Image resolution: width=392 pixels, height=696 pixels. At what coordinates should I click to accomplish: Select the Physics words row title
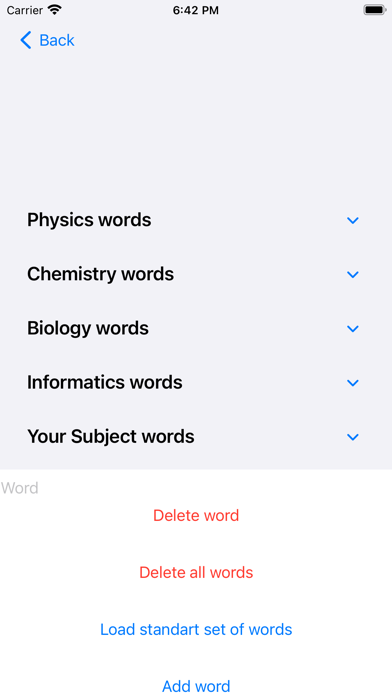coord(89,220)
